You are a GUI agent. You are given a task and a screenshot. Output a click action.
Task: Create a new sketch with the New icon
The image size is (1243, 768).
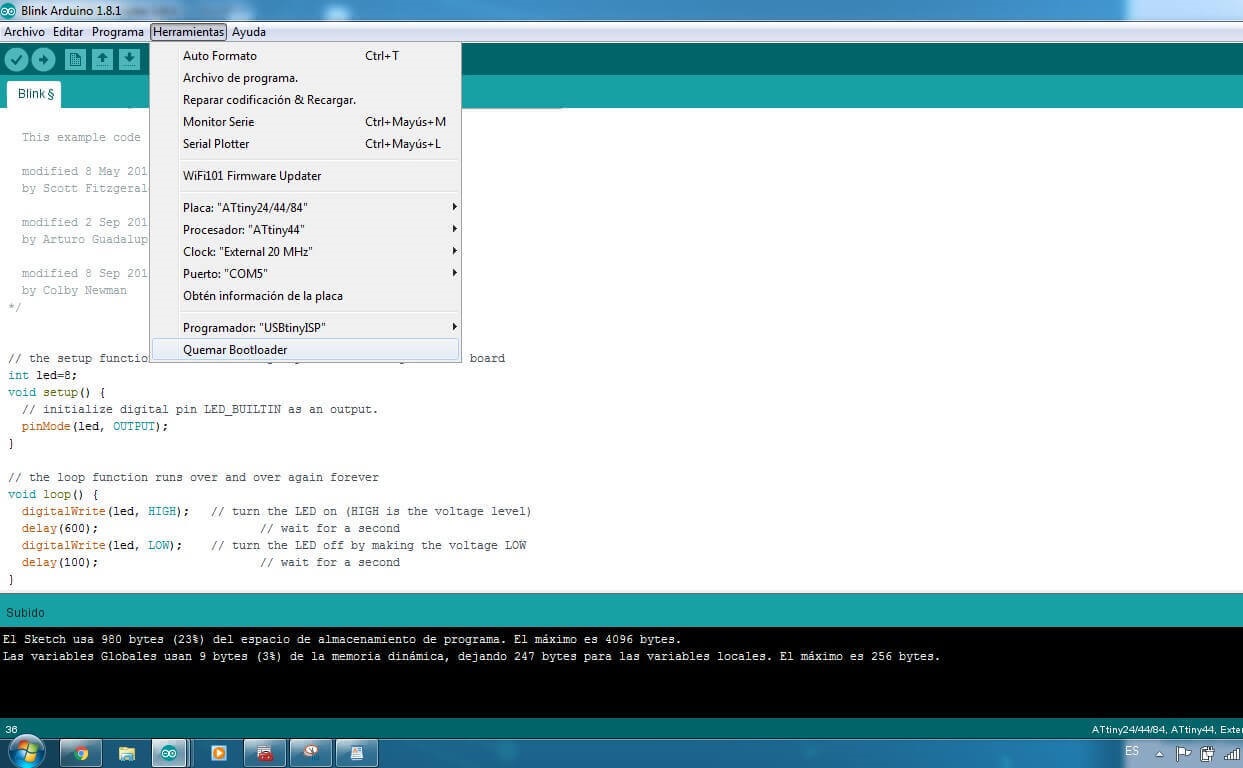(75, 59)
